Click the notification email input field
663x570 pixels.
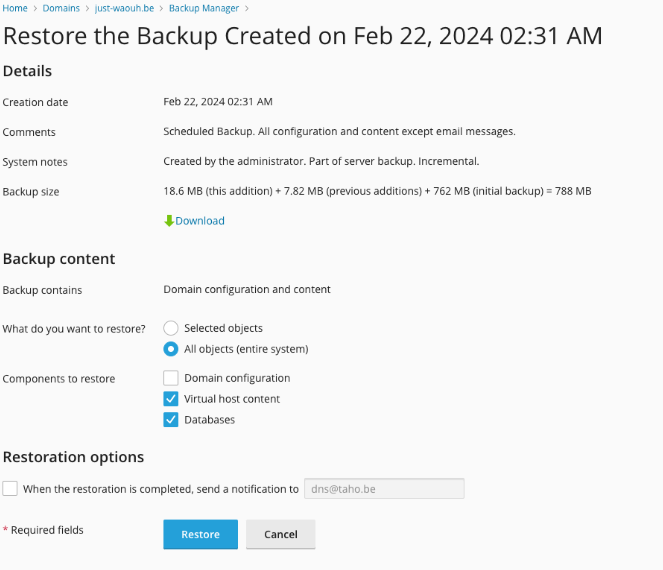click(x=383, y=489)
